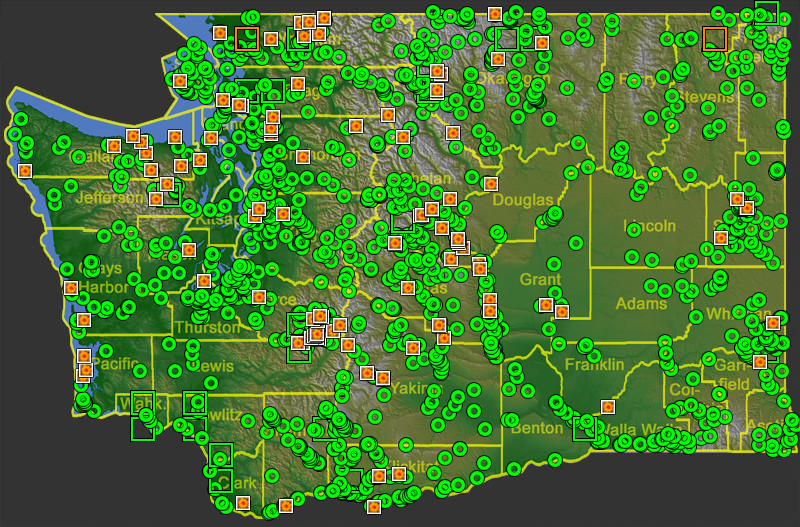The height and width of the screenshot is (527, 800).
Task: Select the Grant county label
Action: [540, 280]
